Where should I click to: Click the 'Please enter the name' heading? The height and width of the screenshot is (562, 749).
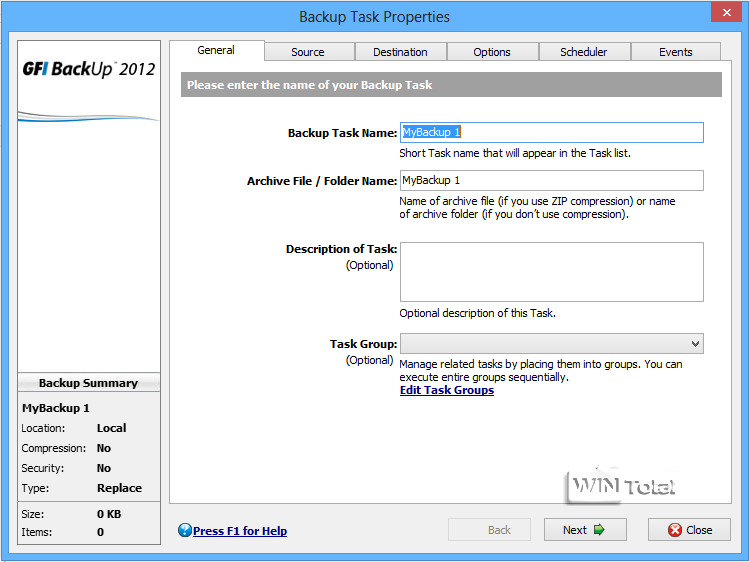click(x=310, y=85)
